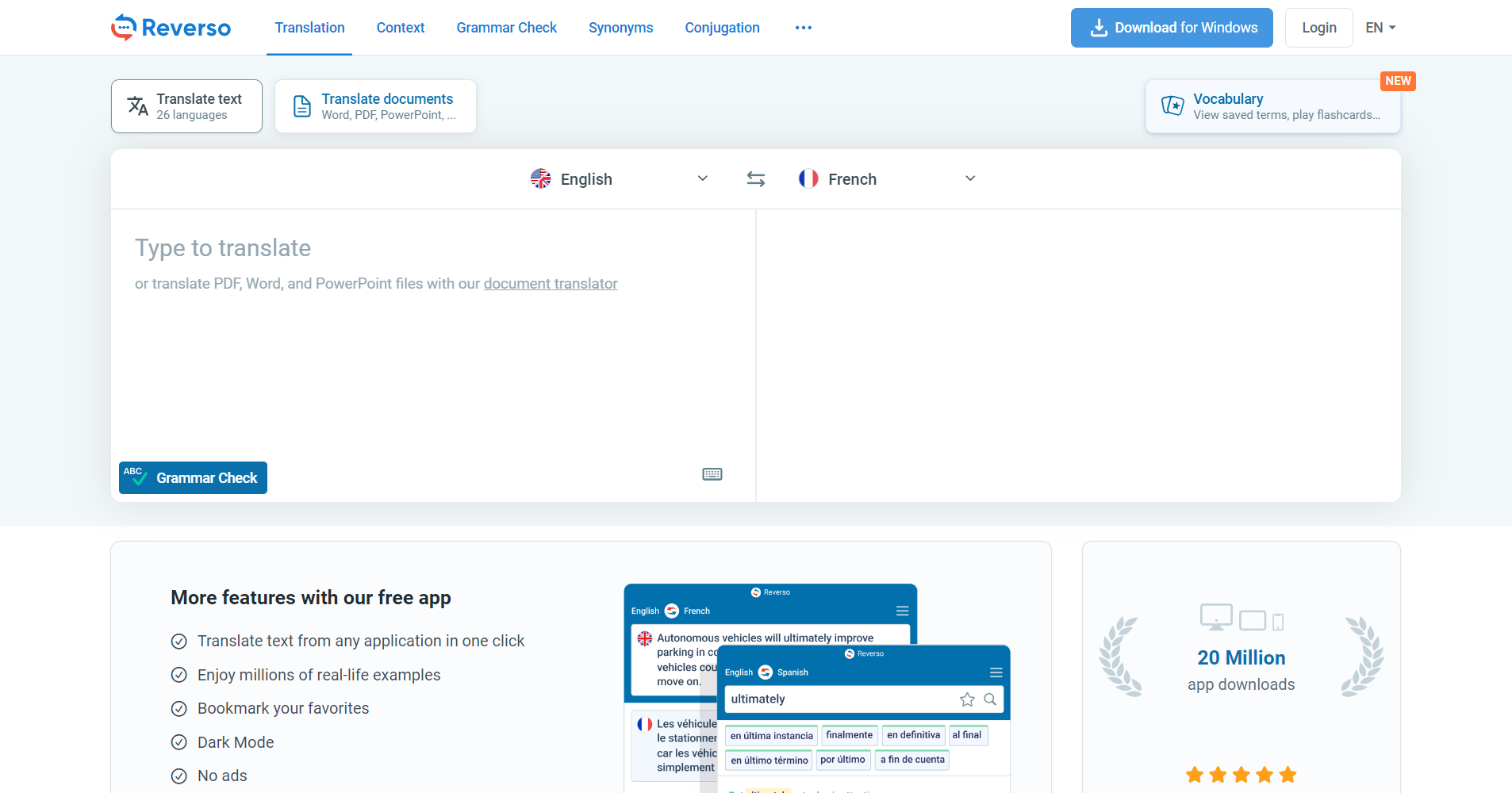Click the blue Grammar Check button

[x=193, y=477]
